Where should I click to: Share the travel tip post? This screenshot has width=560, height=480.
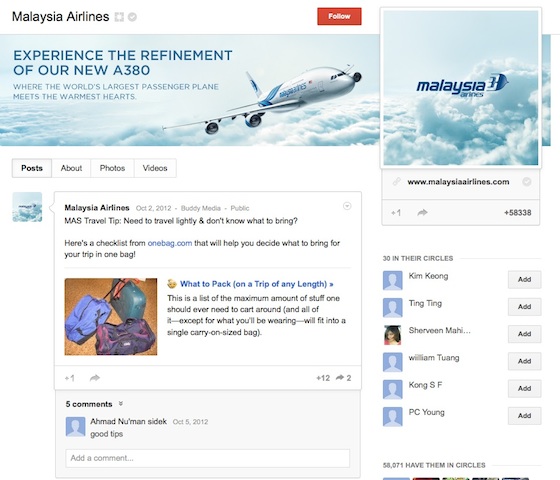[x=95, y=378]
